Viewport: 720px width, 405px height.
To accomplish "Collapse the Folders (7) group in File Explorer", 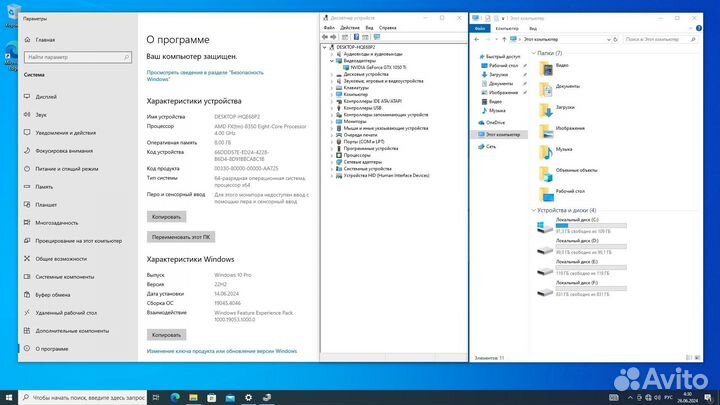I will point(534,53).
